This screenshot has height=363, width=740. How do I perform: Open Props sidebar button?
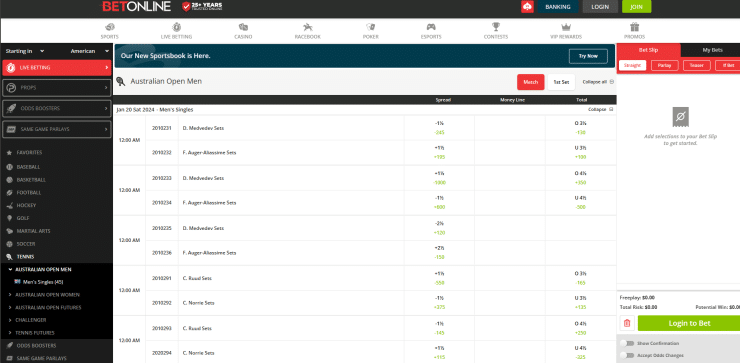pos(57,88)
